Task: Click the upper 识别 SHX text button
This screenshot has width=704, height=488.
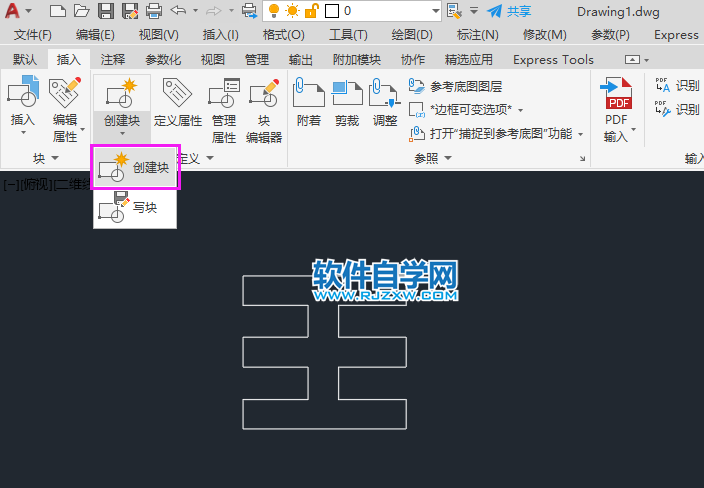Action: [x=677, y=85]
